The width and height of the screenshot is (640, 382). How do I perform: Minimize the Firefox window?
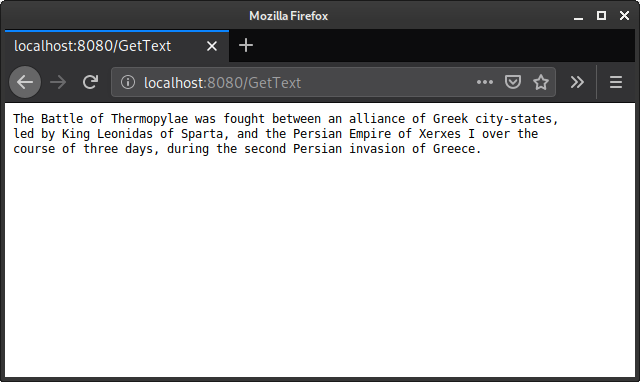tap(578, 16)
